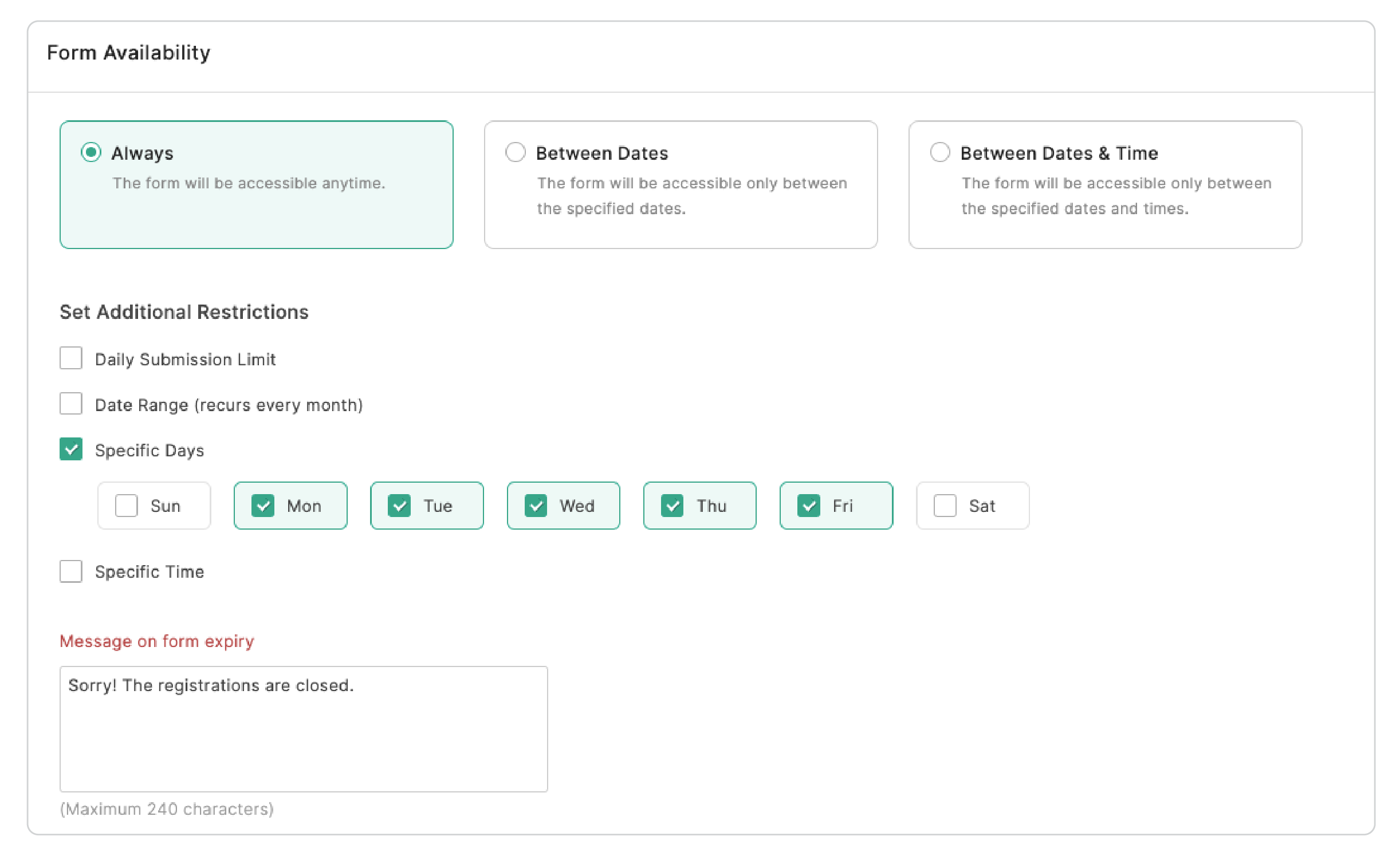Untick the Tue day checkbox
Screen dimensions: 1400x860
[x=399, y=506]
